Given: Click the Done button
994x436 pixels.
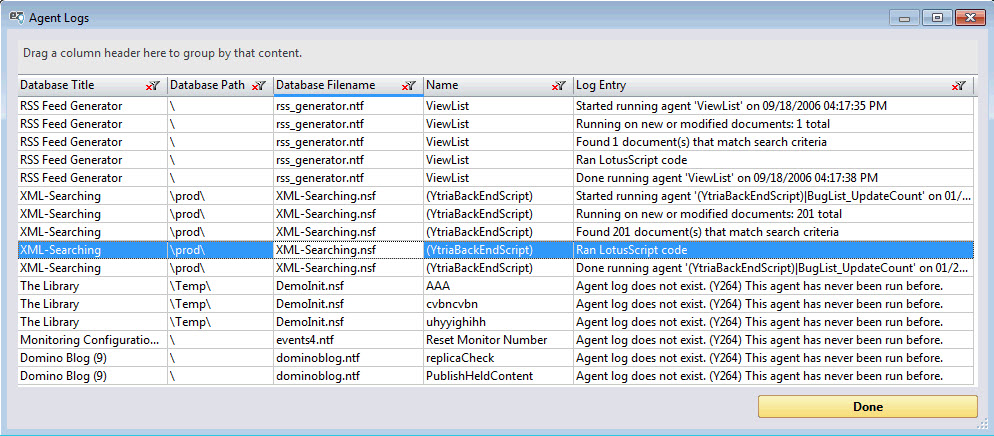Looking at the screenshot, I should pyautogui.click(x=867, y=407).
